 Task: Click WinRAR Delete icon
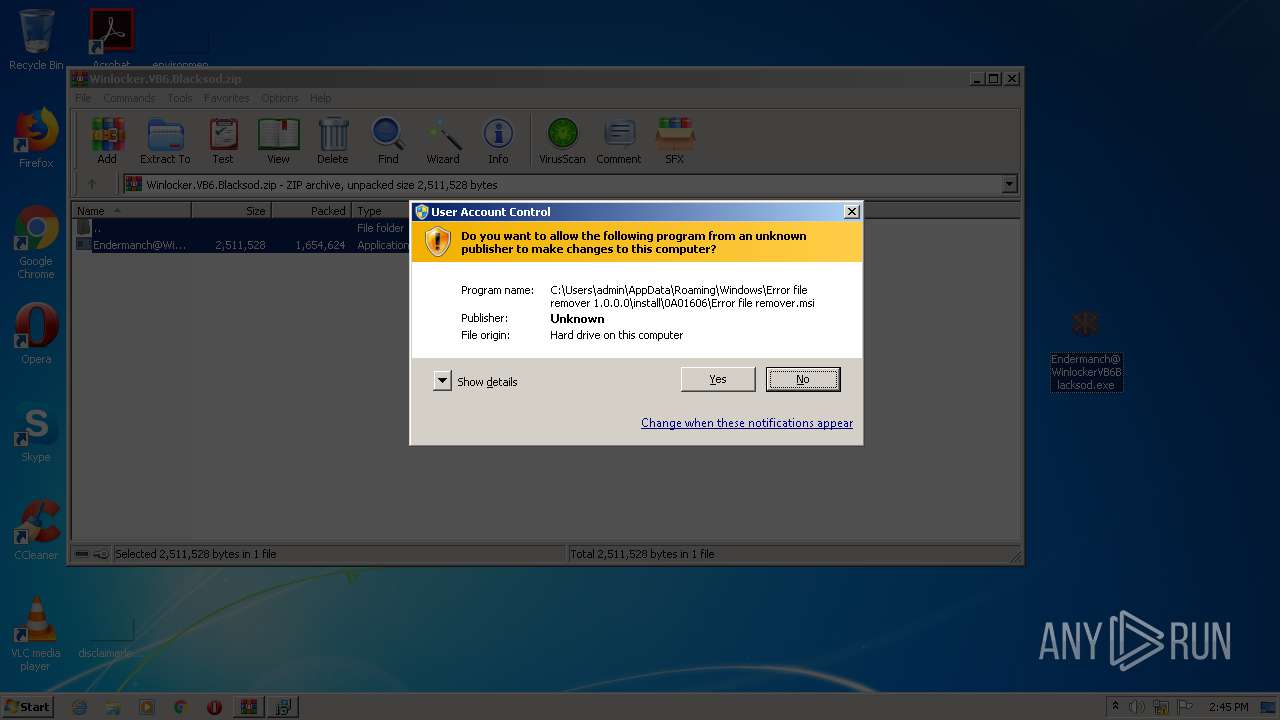[333, 141]
